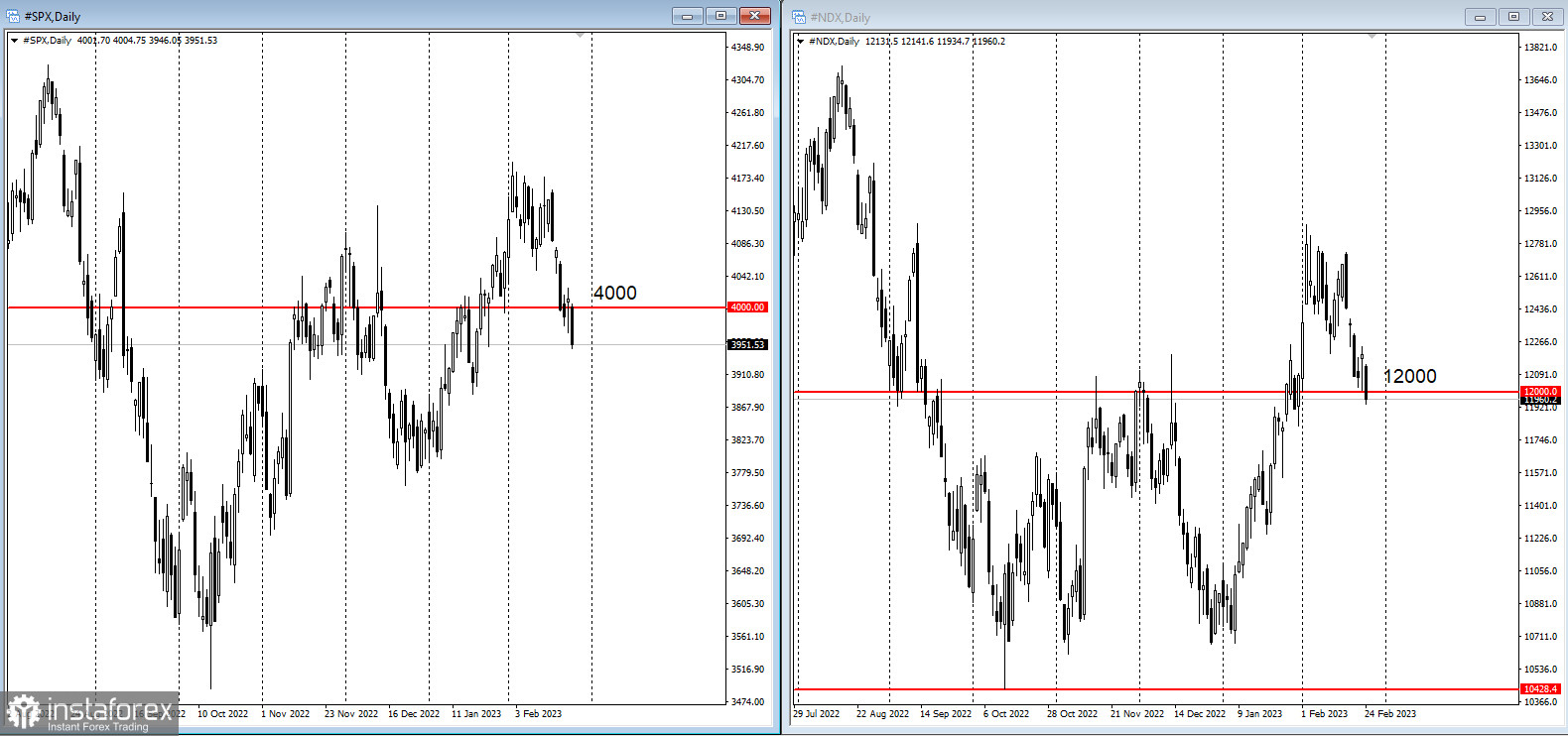Click the 10711.0 price on the NDX scale
Image resolution: width=1568 pixels, height=736 pixels.
coord(1540,637)
